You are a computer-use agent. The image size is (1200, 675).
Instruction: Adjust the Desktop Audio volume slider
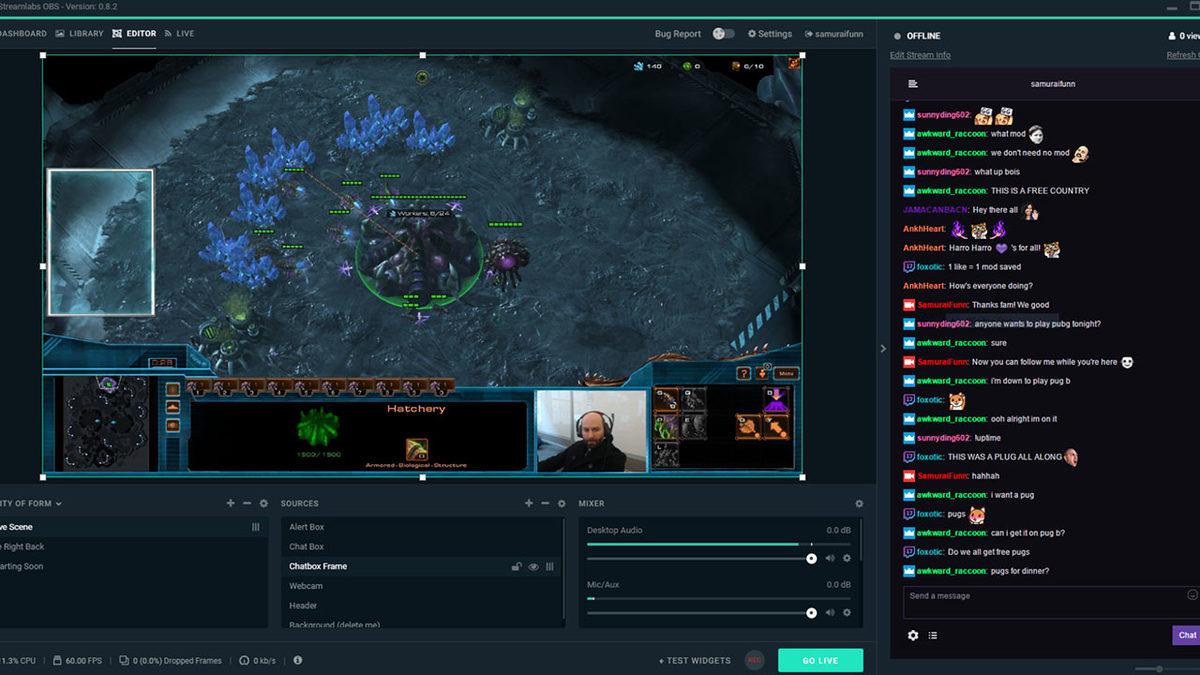click(x=810, y=558)
